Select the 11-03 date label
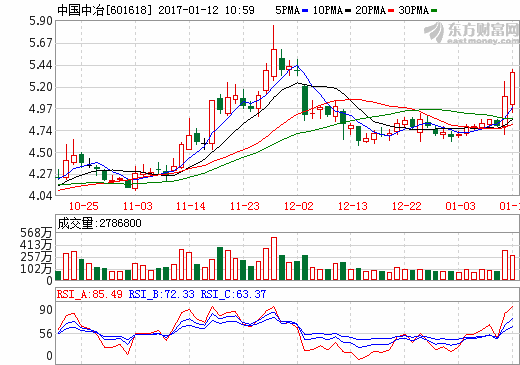Screen dimensions: 520x365 pyautogui.click(x=138, y=206)
